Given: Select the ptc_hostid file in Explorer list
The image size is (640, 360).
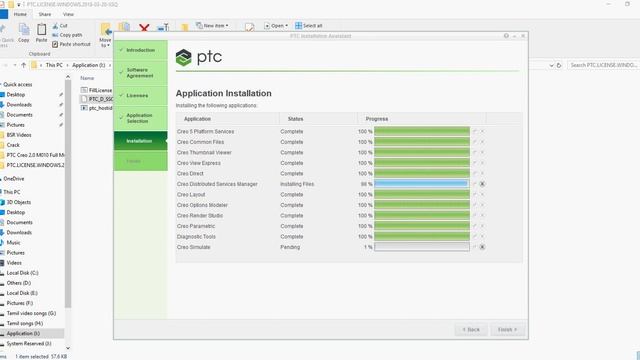Looking at the screenshot, I should pyautogui.click(x=97, y=108).
